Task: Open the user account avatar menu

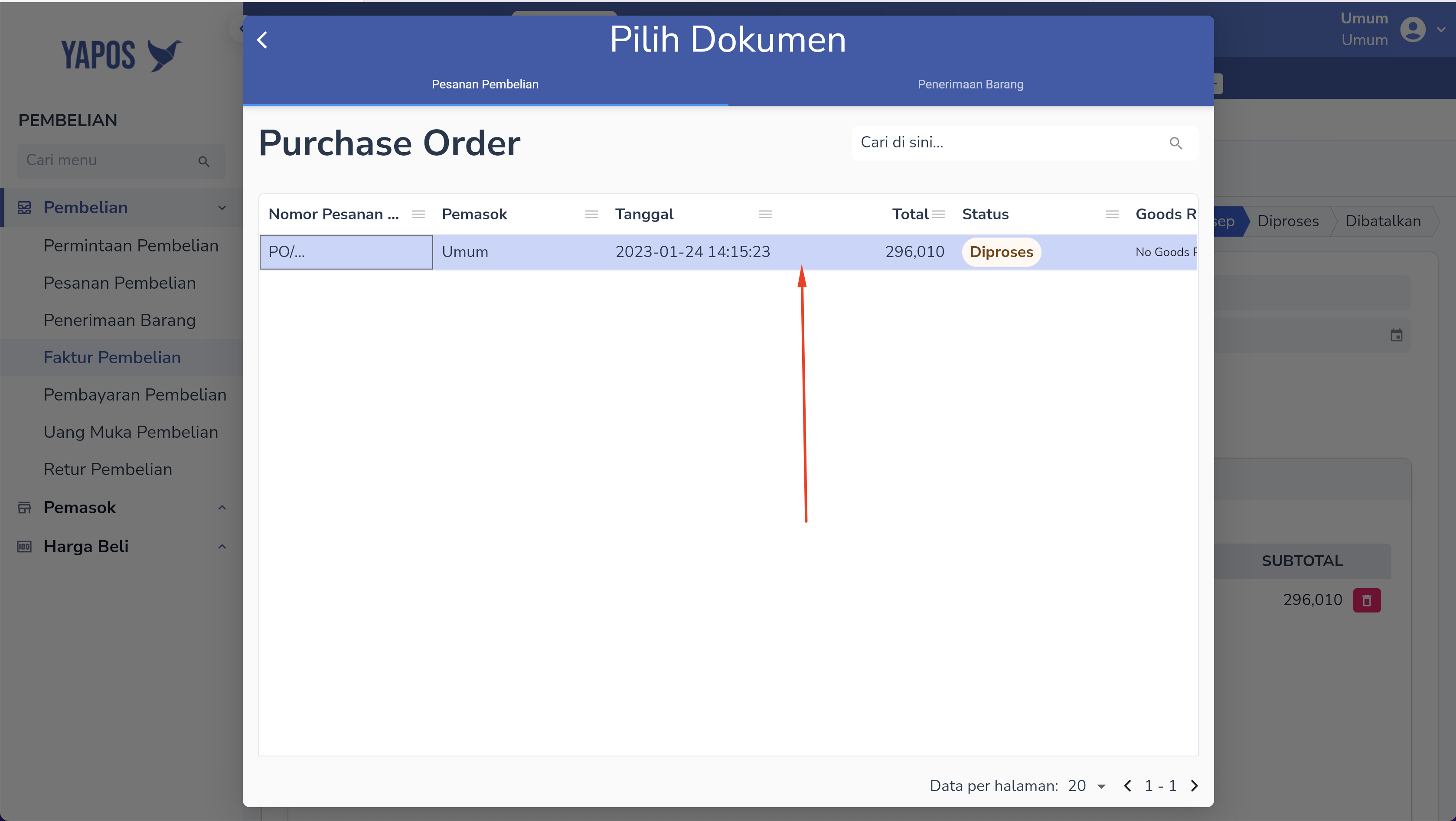Action: pyautogui.click(x=1413, y=29)
